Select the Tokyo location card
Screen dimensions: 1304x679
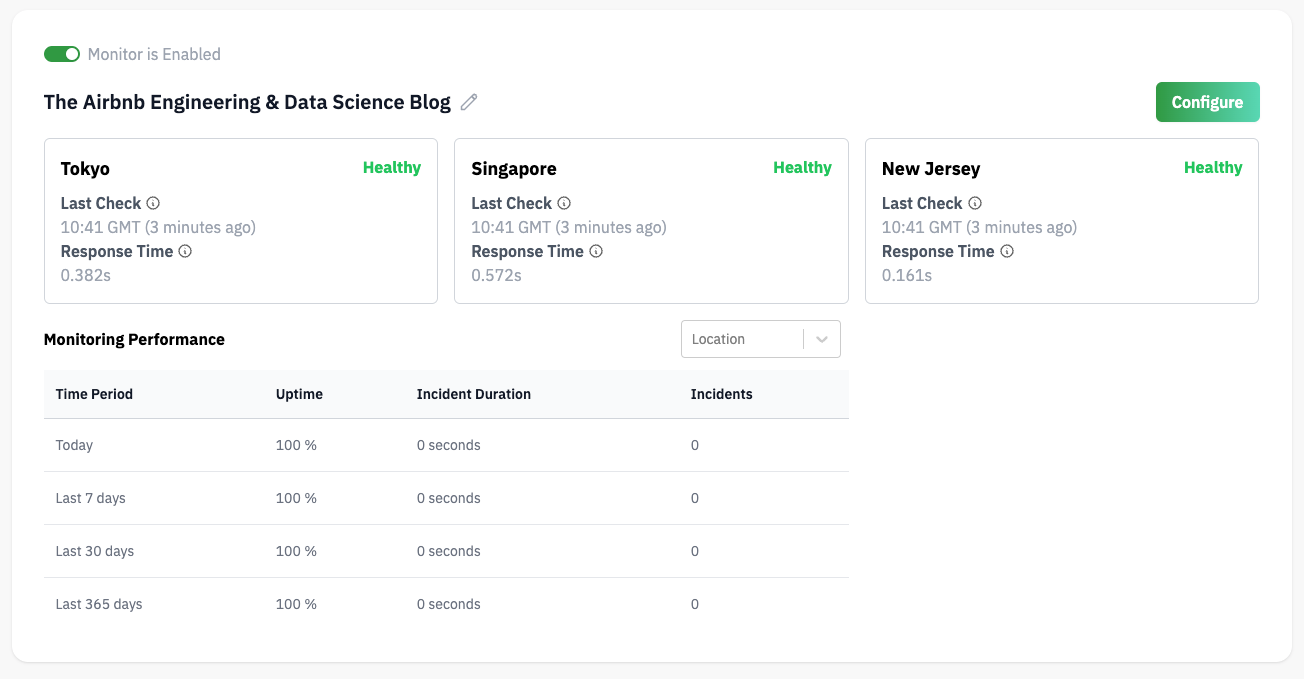[x=241, y=221]
